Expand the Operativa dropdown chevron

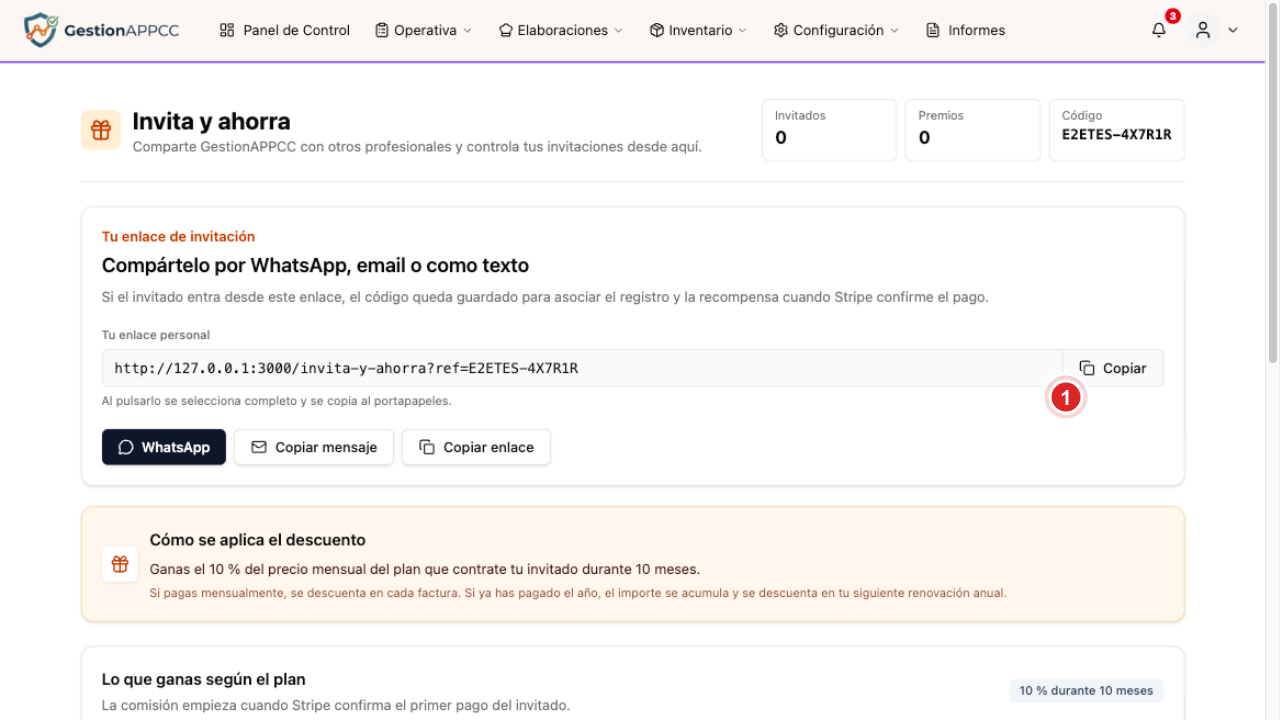coord(467,31)
